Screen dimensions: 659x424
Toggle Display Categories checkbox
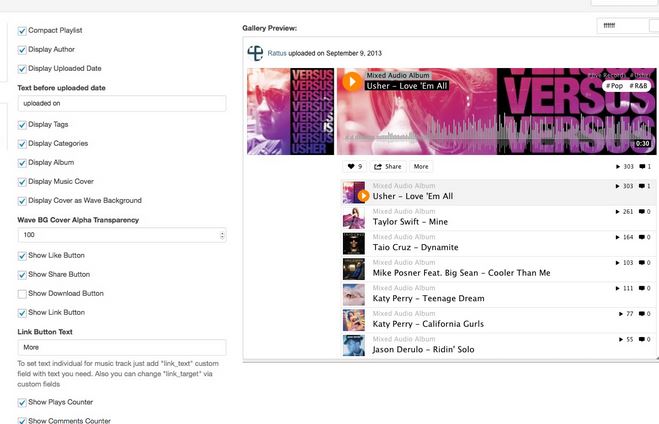[x=22, y=144]
